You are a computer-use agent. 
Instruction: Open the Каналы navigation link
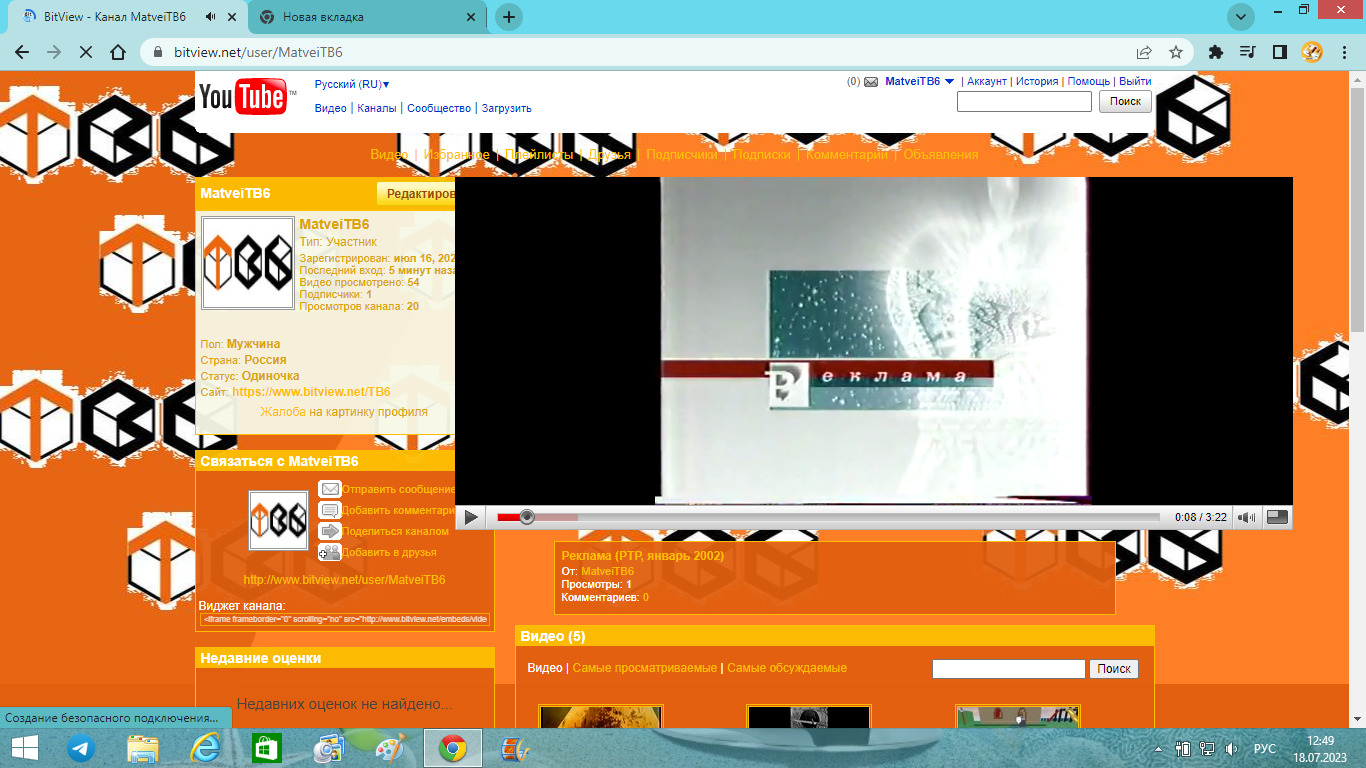[x=377, y=108]
